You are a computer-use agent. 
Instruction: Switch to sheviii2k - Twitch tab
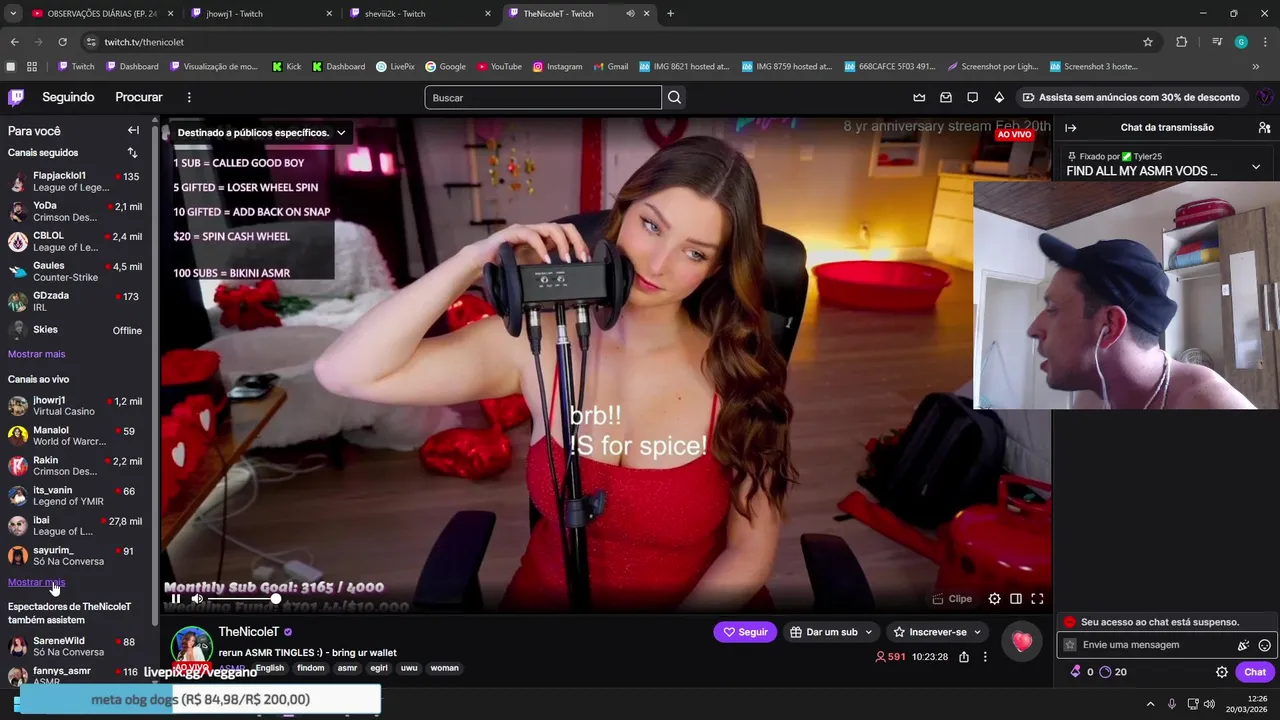[420, 14]
